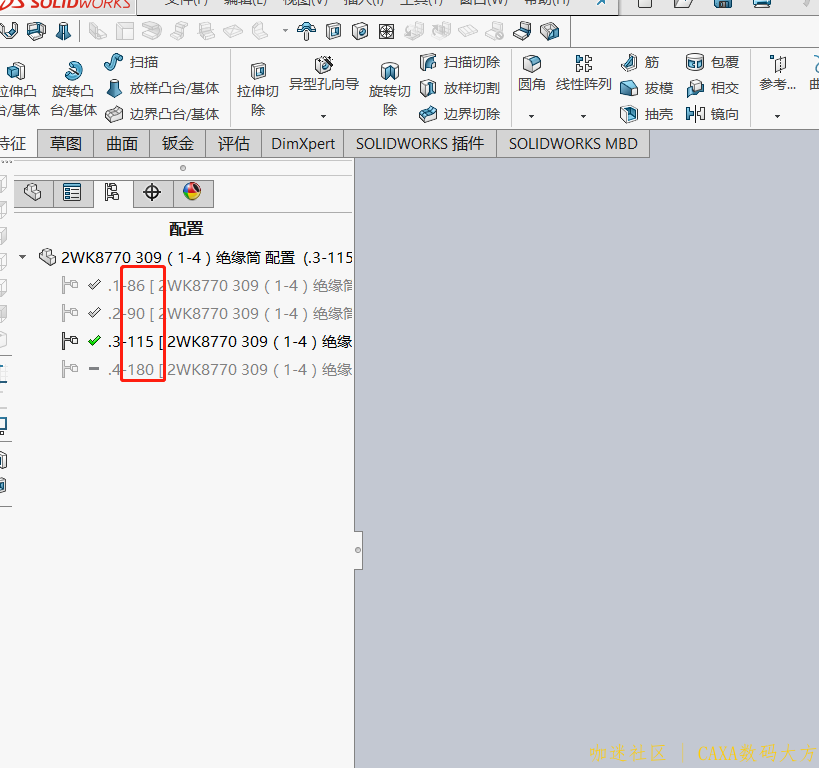Select the 筋 rib tool

tap(640, 62)
